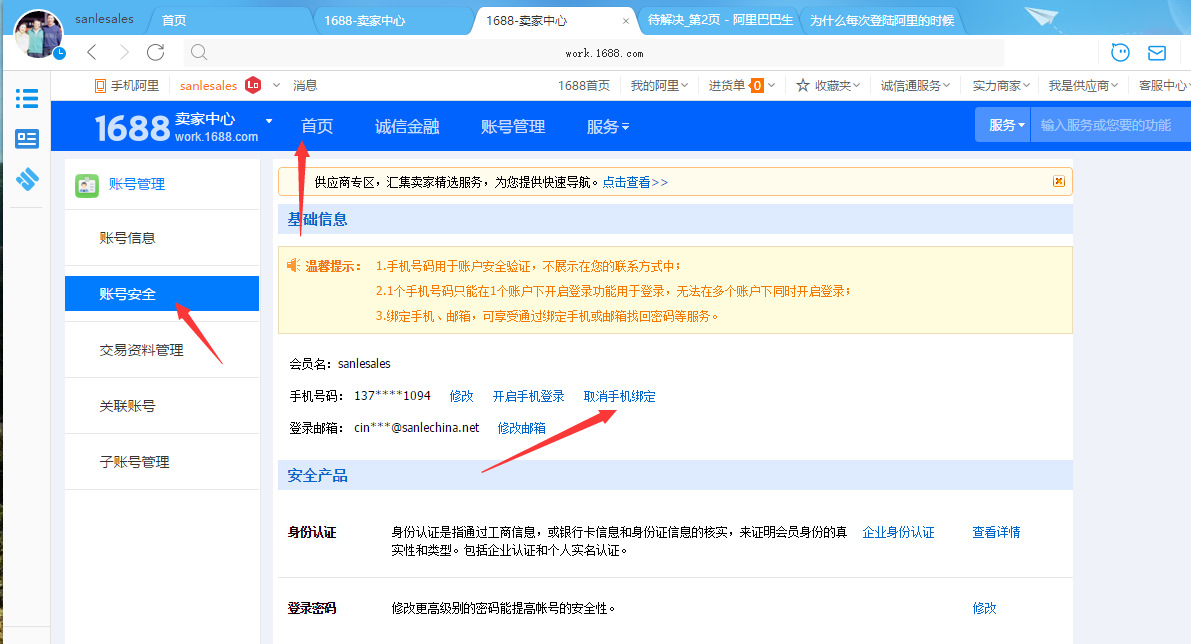The width and height of the screenshot is (1191, 644).
Task: Click the 手机阿里 link
Action: coord(134,86)
